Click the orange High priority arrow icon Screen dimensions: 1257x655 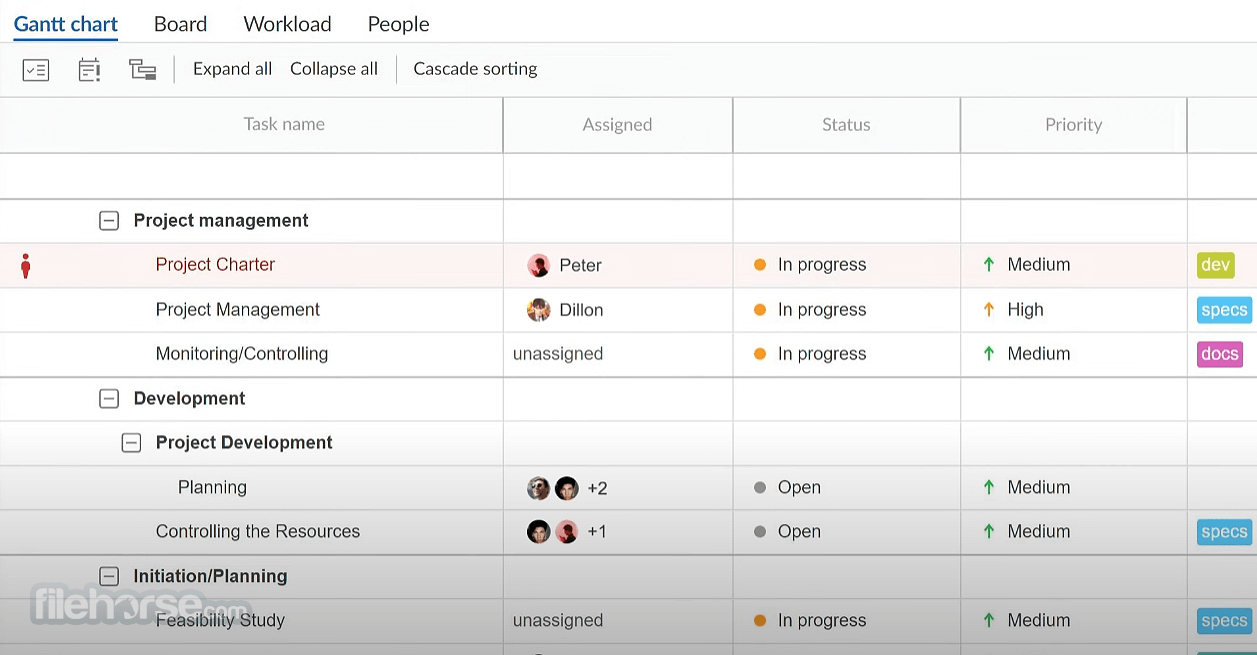tap(989, 310)
